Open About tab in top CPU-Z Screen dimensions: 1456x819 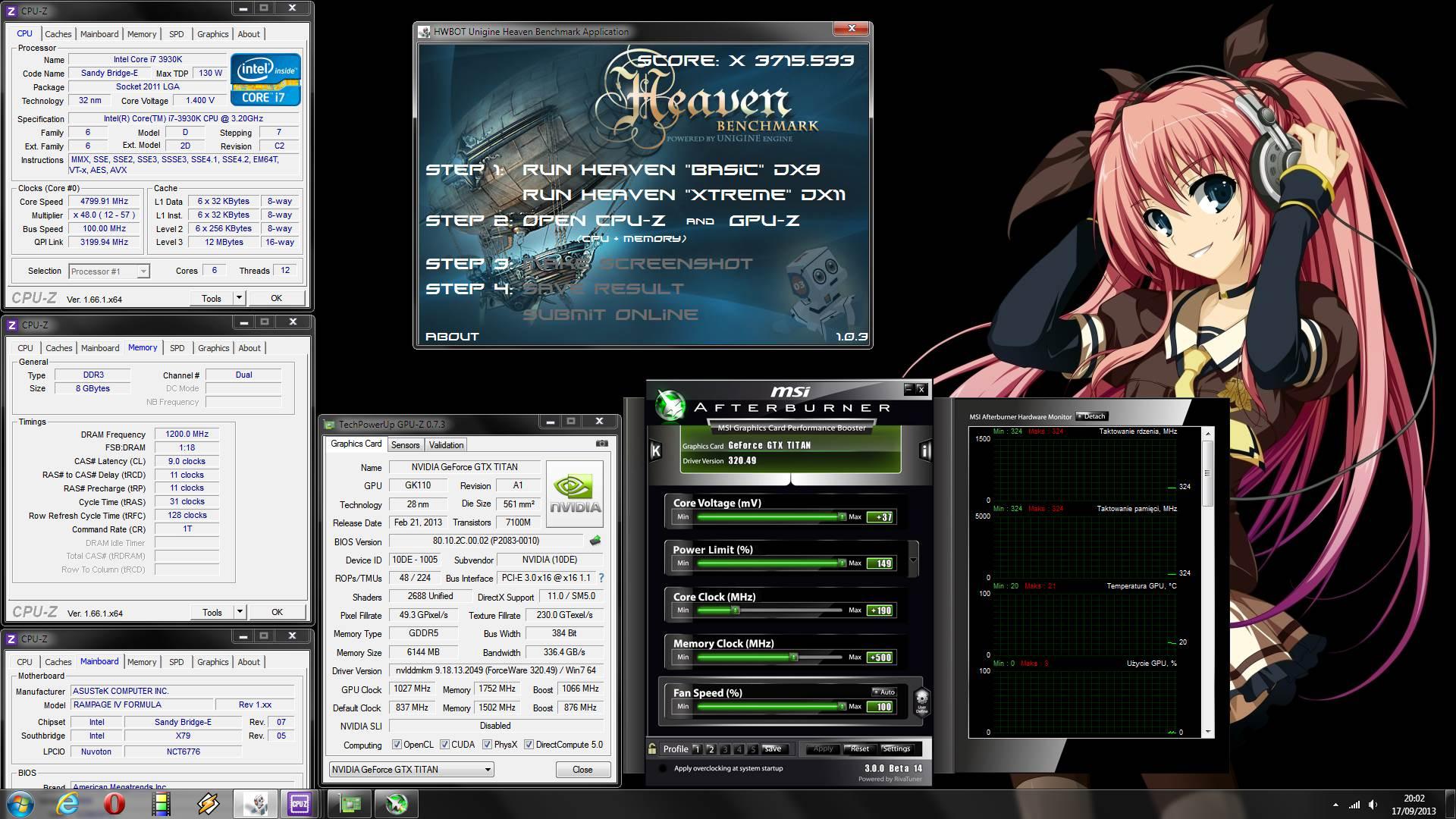click(x=249, y=34)
